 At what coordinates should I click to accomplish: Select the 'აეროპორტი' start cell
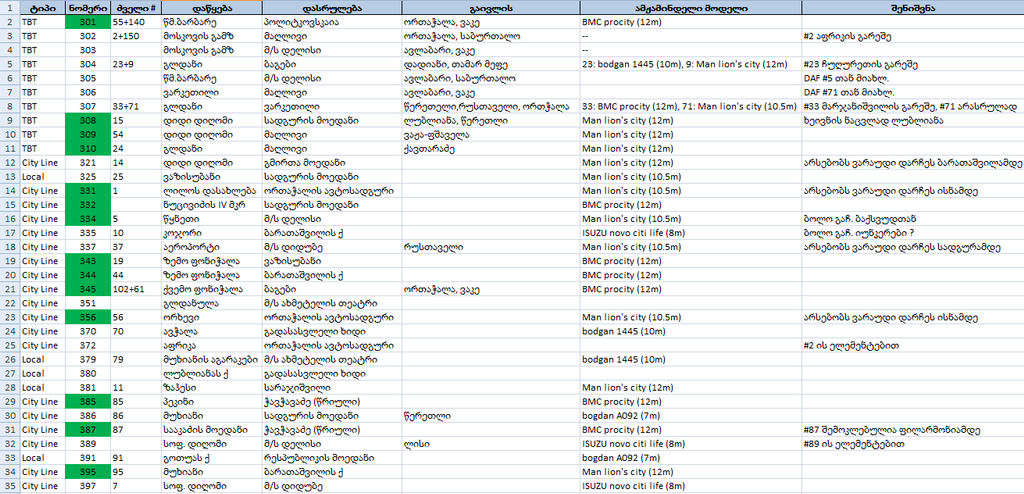tap(211, 247)
